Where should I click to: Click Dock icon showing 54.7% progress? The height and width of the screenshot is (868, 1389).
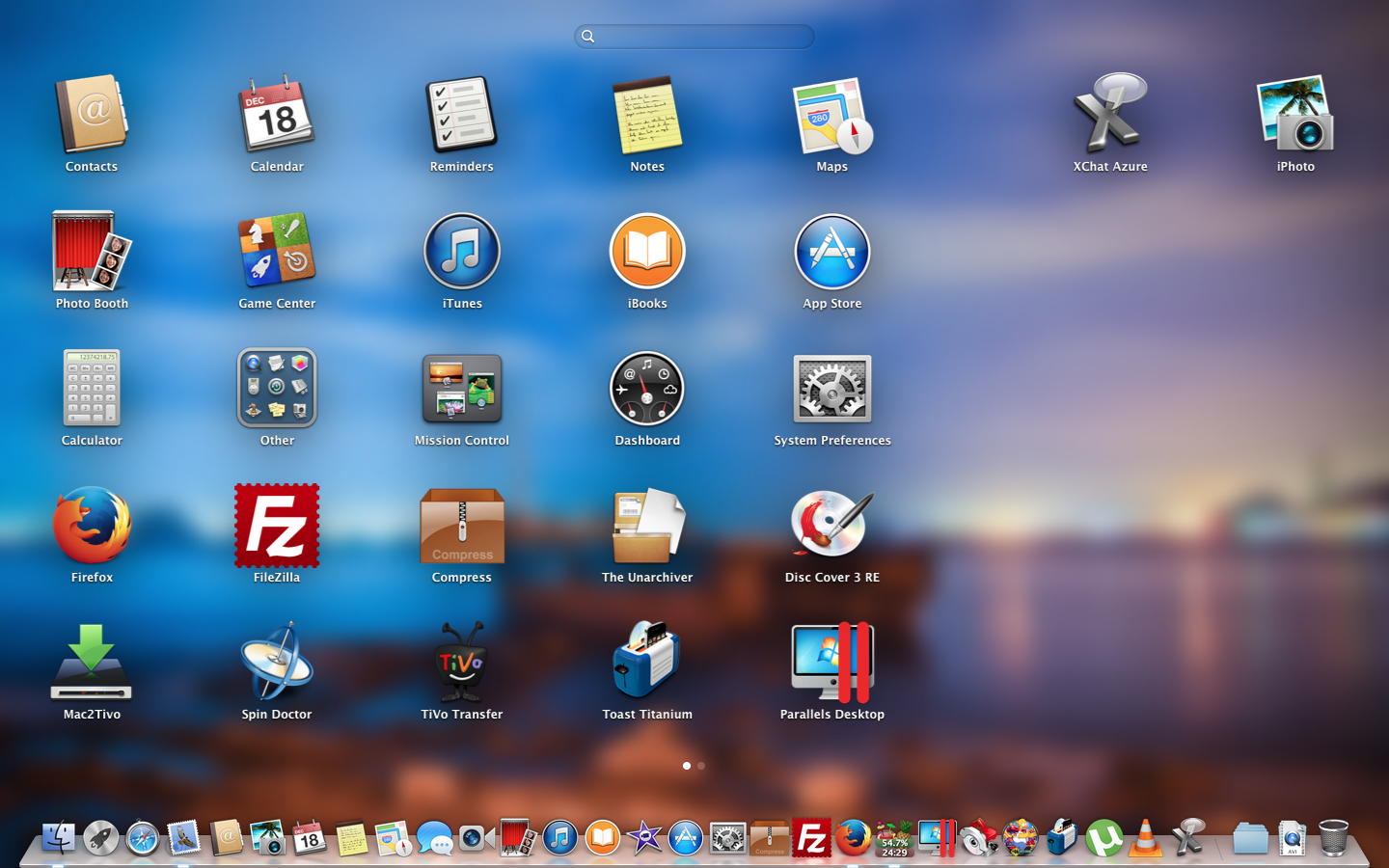[894, 837]
